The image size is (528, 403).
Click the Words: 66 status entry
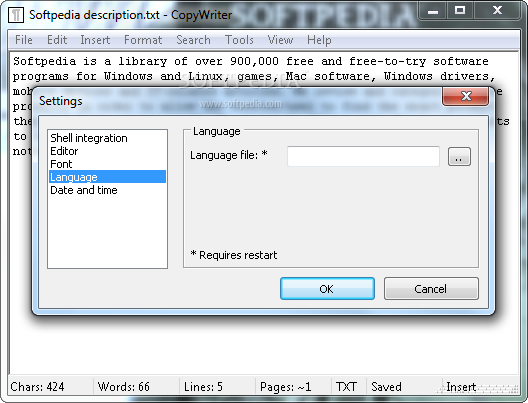(x=124, y=387)
